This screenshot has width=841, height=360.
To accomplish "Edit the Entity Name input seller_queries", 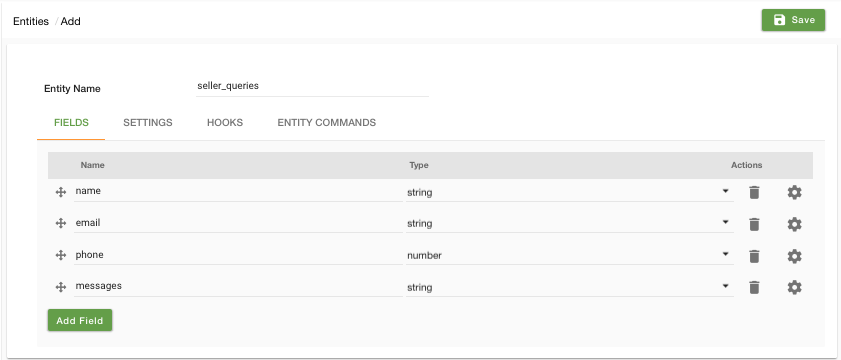I will tap(312, 86).
